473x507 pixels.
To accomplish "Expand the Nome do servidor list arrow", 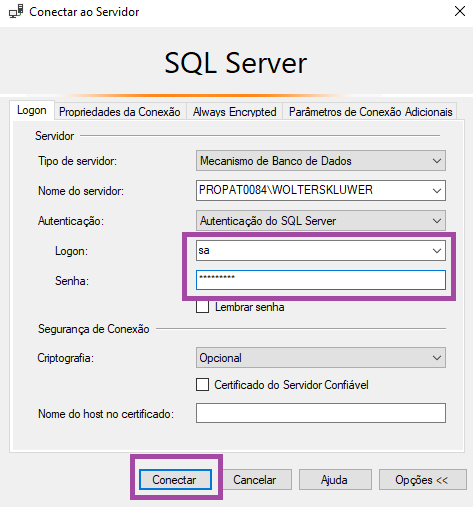I will tap(437, 191).
